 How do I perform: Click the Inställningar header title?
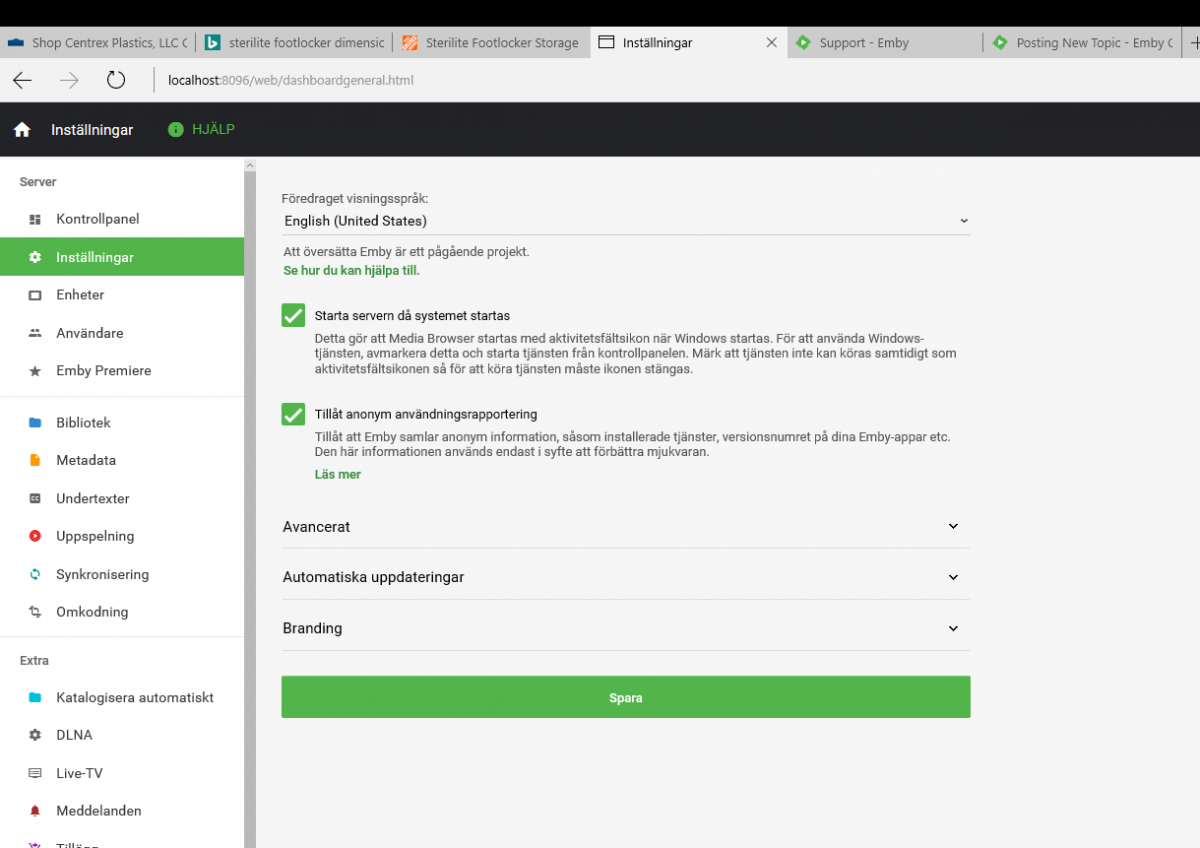coord(92,130)
